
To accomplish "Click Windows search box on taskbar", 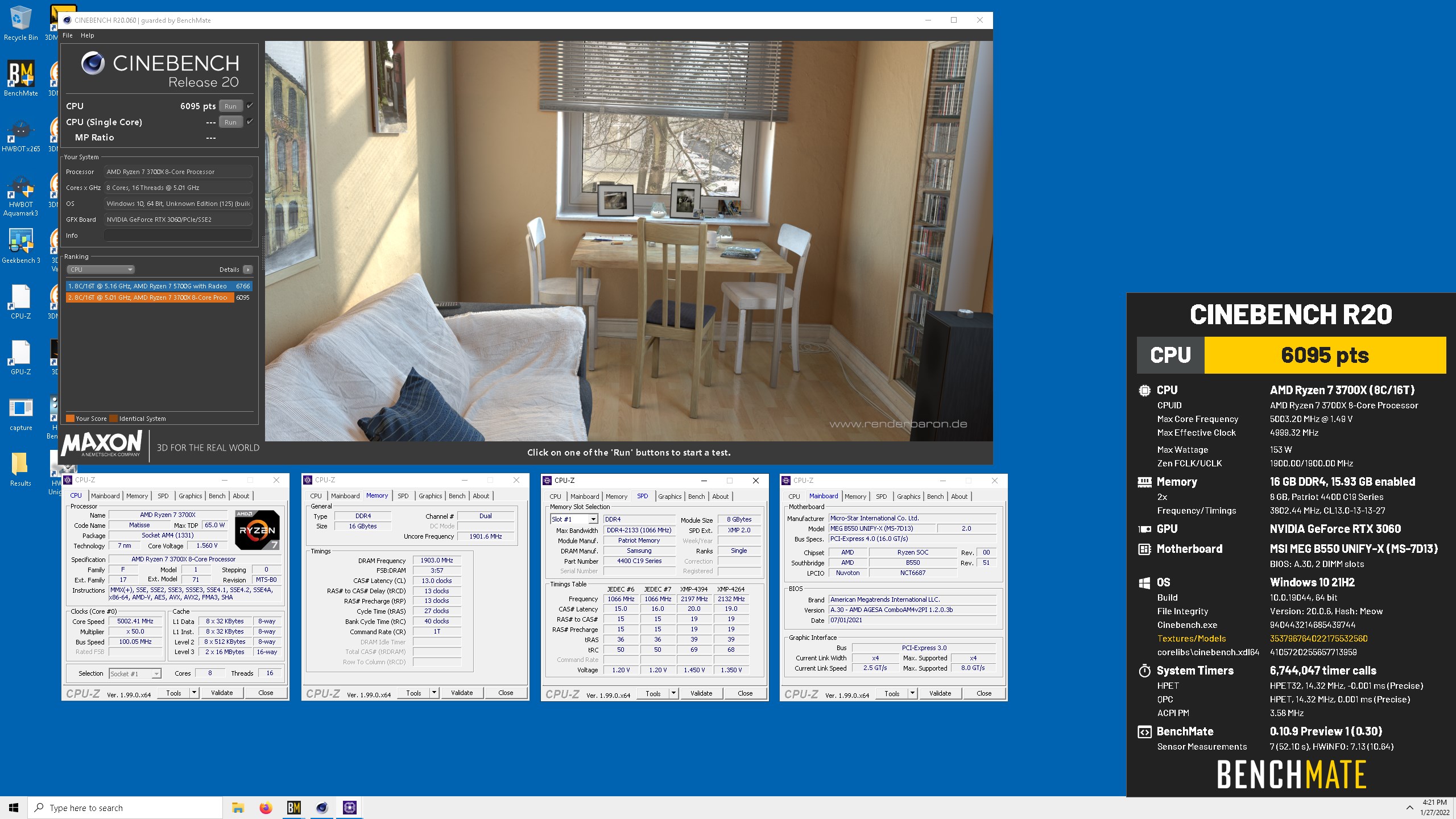I will pos(125,808).
